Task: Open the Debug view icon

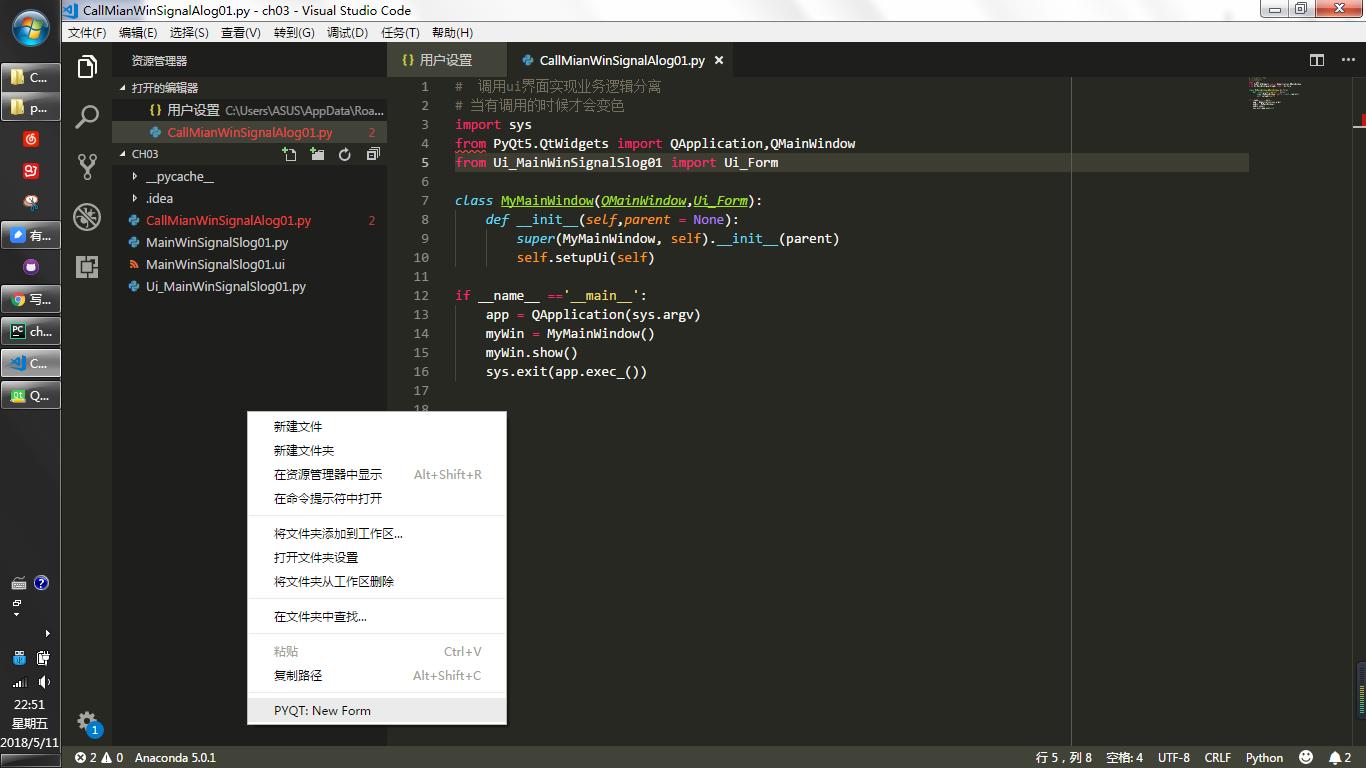Action: click(x=87, y=216)
